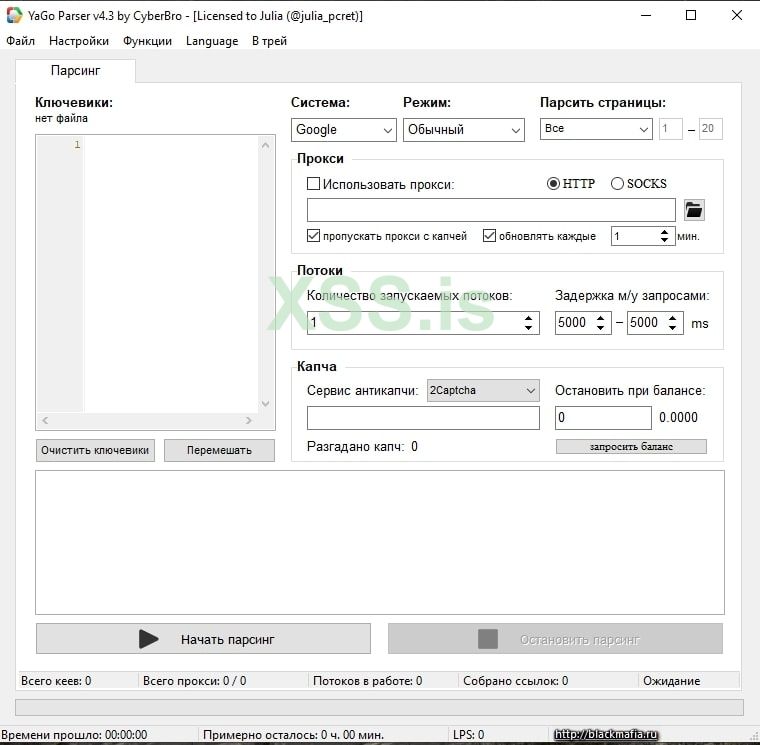Toggle the обновлять каждые checkbox
760x745 pixels.
click(489, 236)
